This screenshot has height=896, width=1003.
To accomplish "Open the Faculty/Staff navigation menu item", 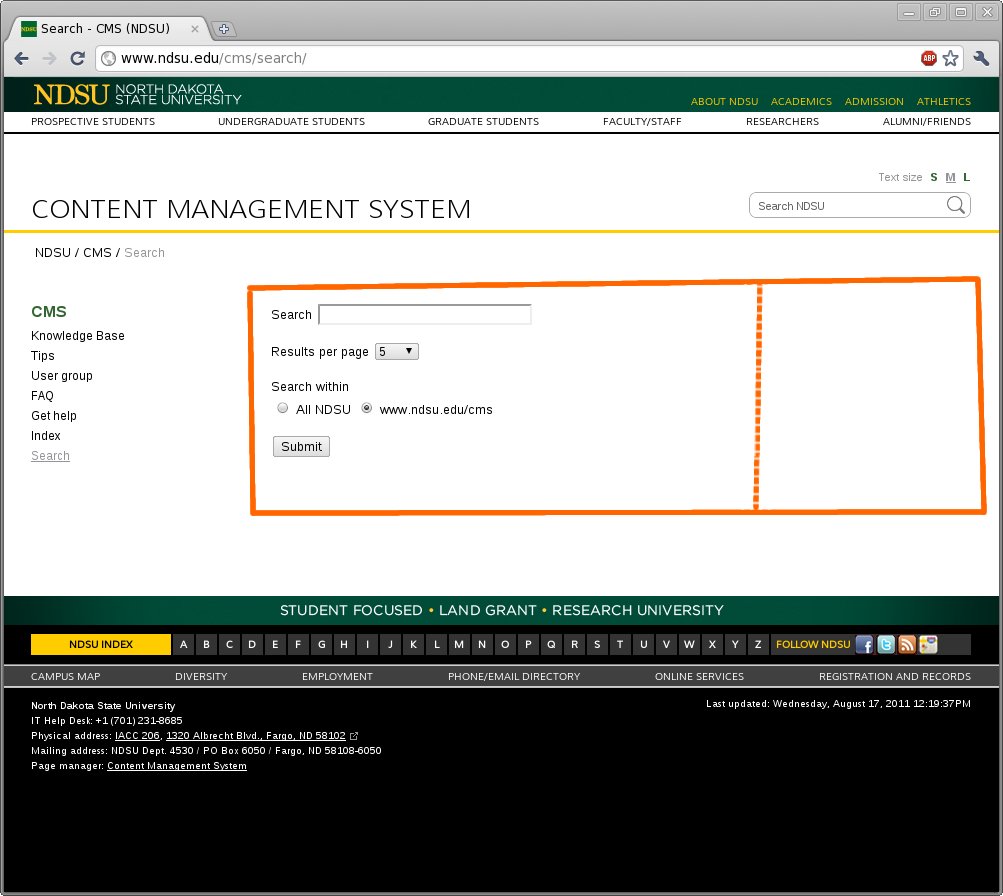I will click(x=642, y=122).
